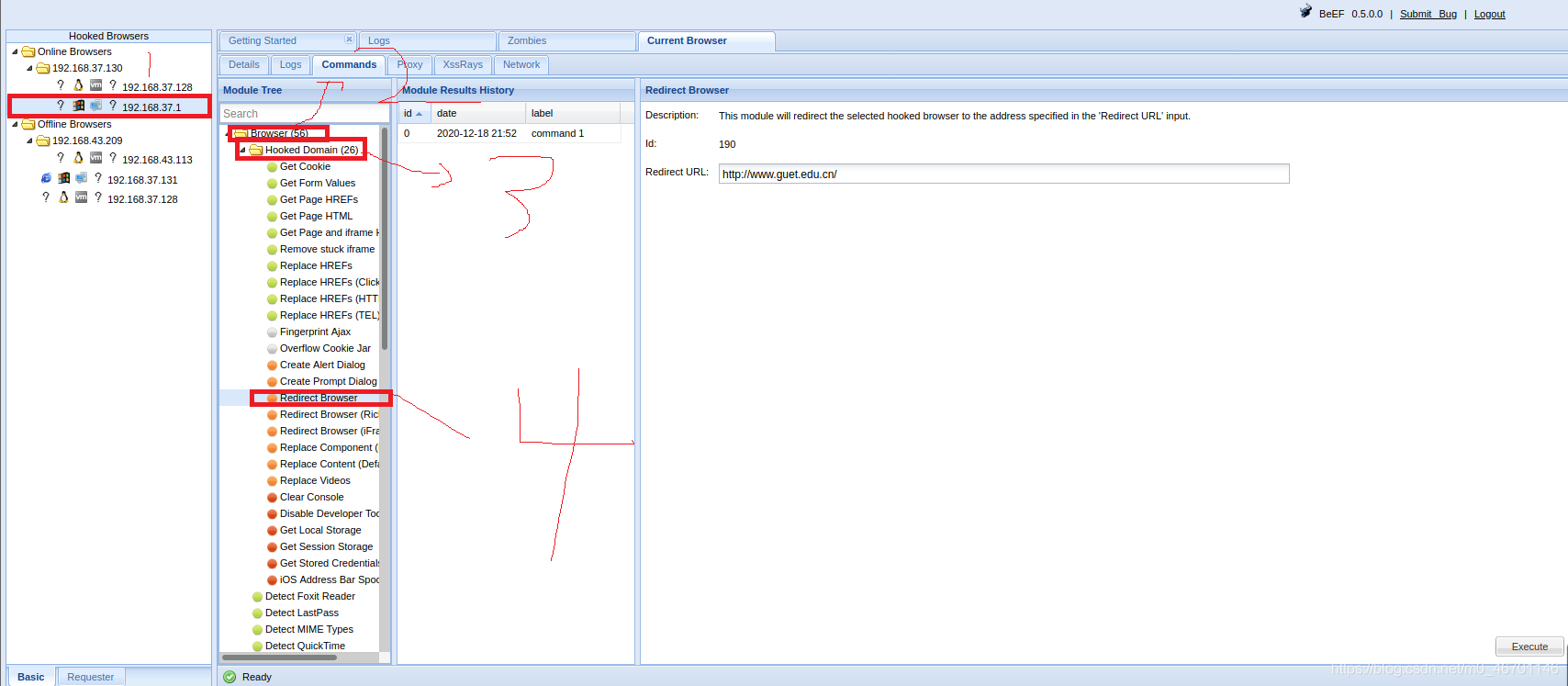Click Windows flag icon beside 192.168.37.1
1568x686 pixels.
click(78, 106)
